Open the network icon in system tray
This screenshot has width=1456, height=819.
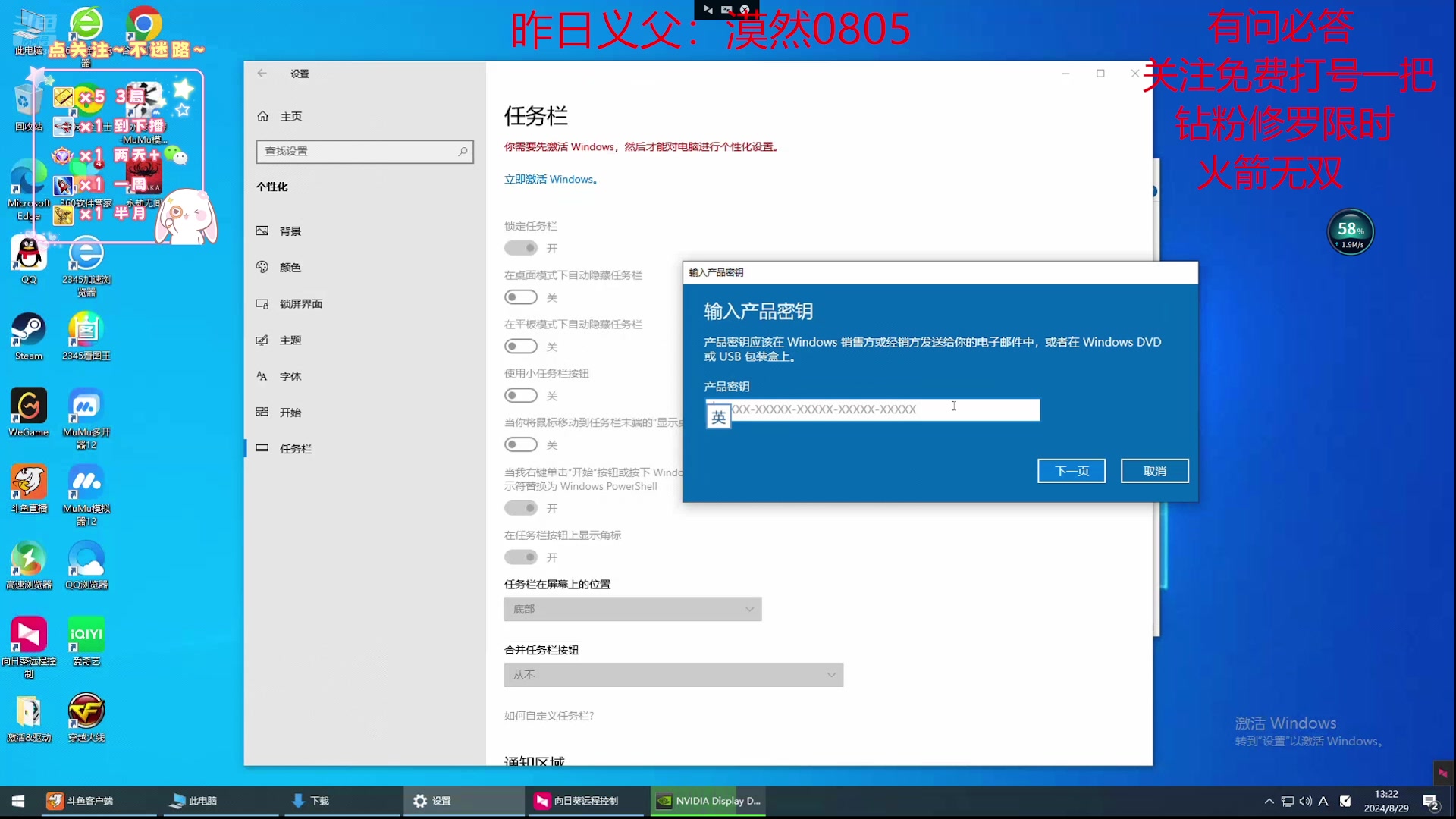(x=1287, y=801)
